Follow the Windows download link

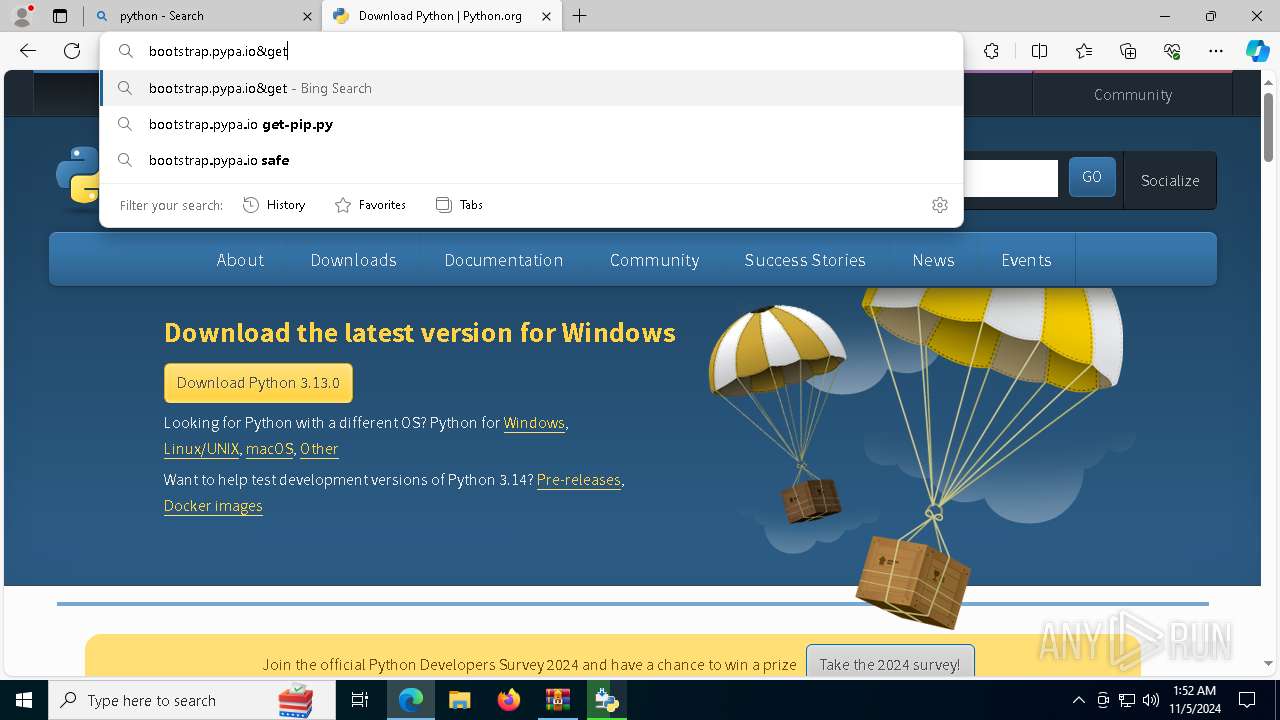534,423
